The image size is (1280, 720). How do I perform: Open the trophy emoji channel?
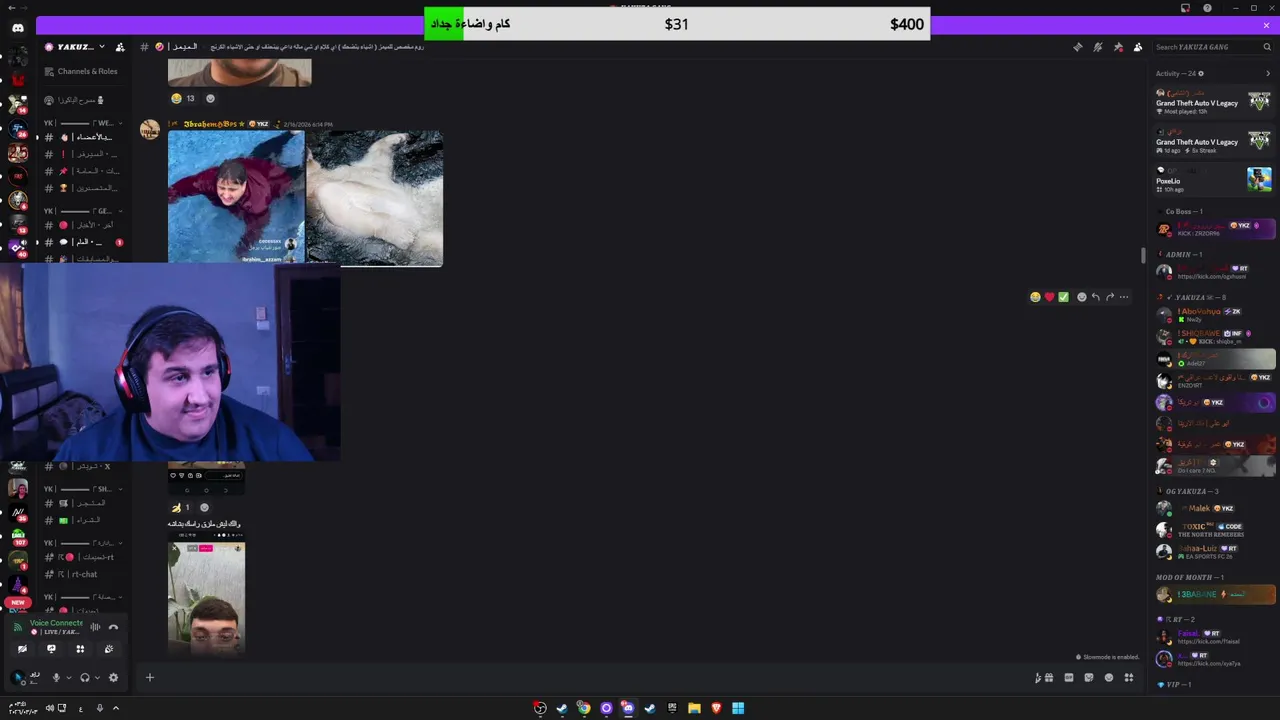(84, 188)
